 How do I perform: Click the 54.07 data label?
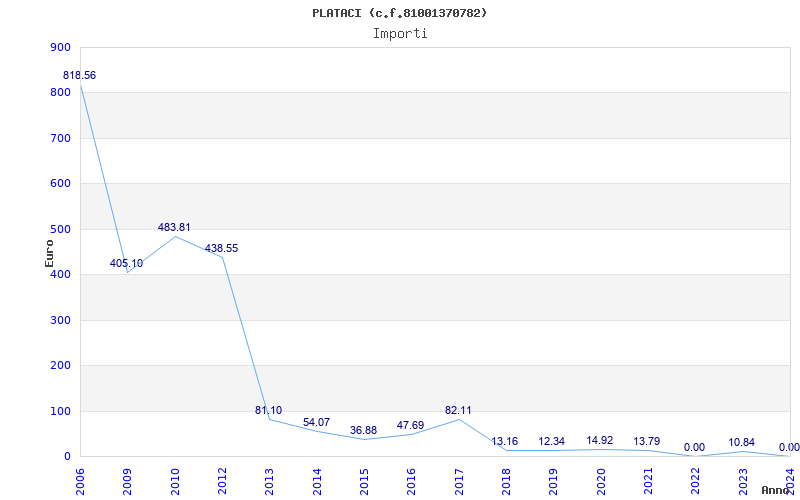tap(316, 422)
